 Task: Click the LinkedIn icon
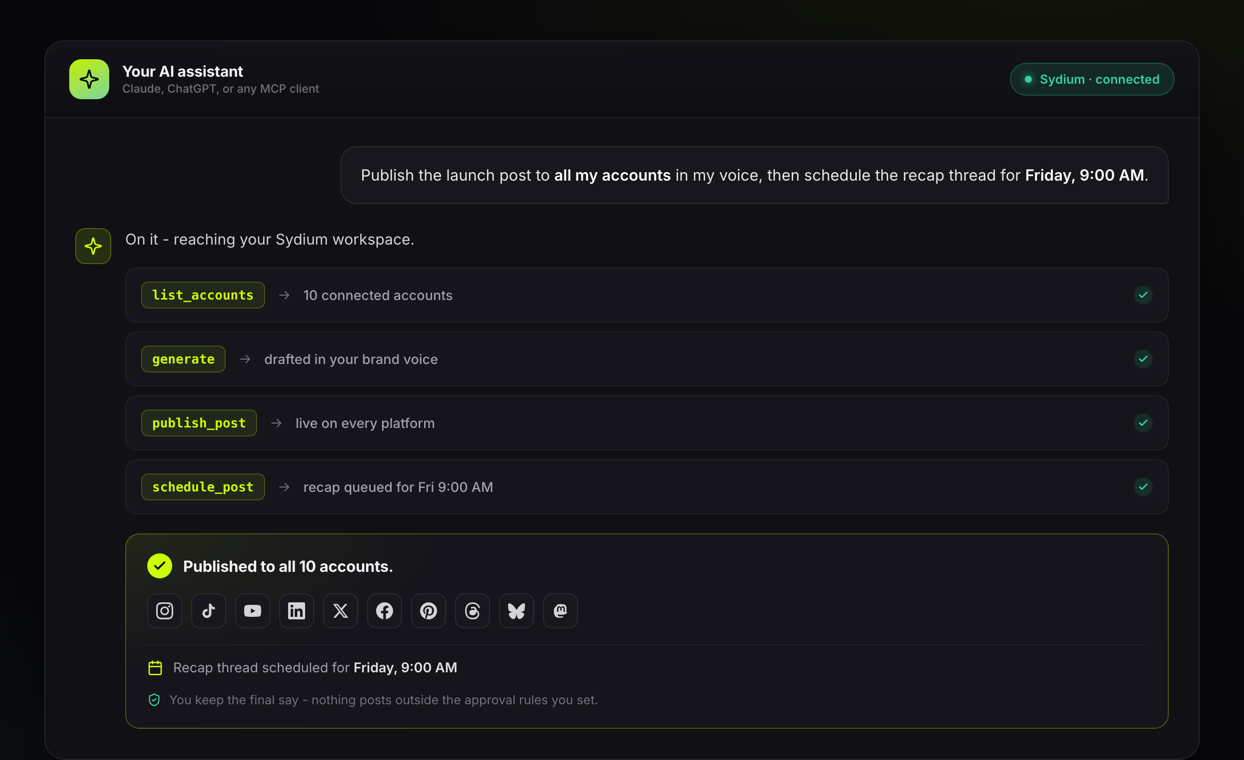[297, 611]
